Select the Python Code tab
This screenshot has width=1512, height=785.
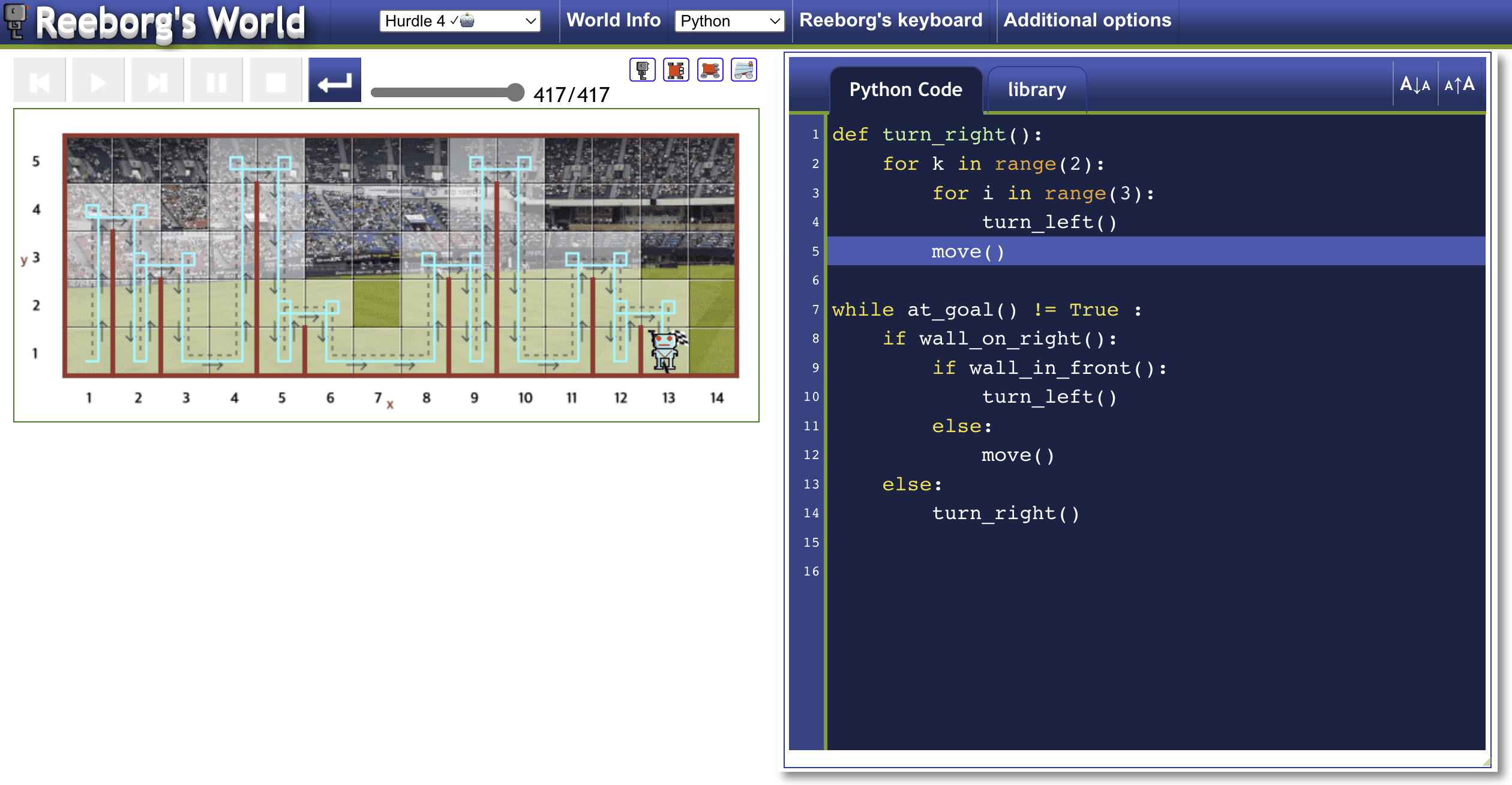pyautogui.click(x=905, y=90)
